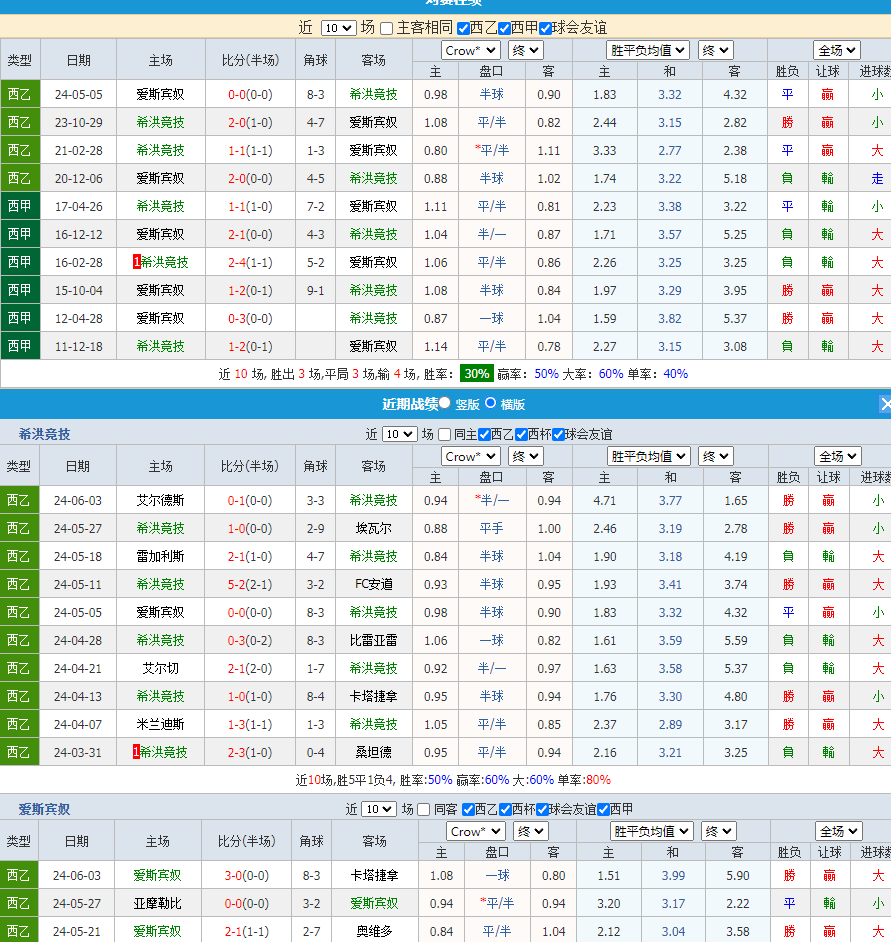Click the green 30% win rate badge

coord(476,373)
